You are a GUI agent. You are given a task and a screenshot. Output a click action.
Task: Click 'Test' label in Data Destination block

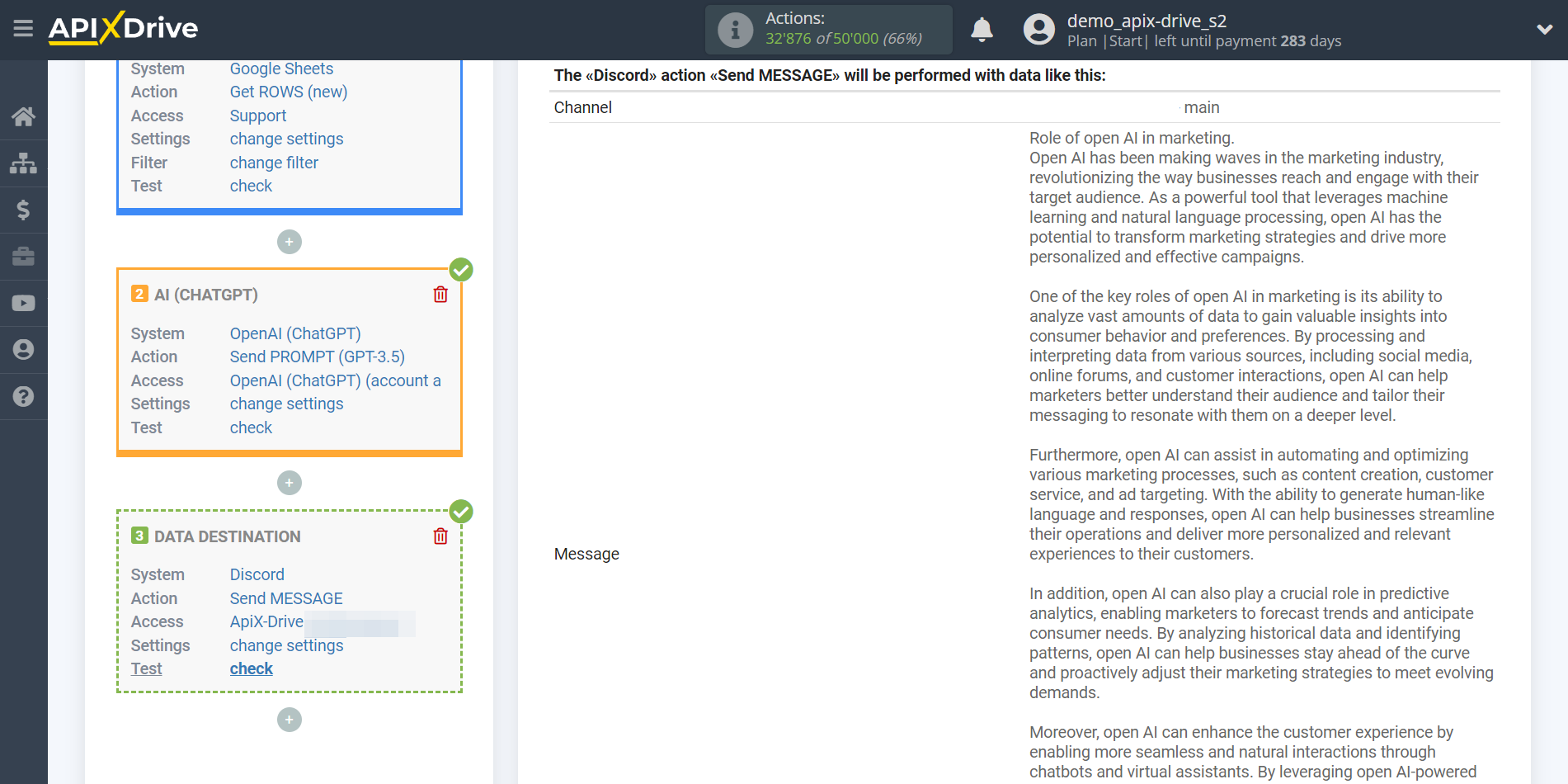pos(147,668)
